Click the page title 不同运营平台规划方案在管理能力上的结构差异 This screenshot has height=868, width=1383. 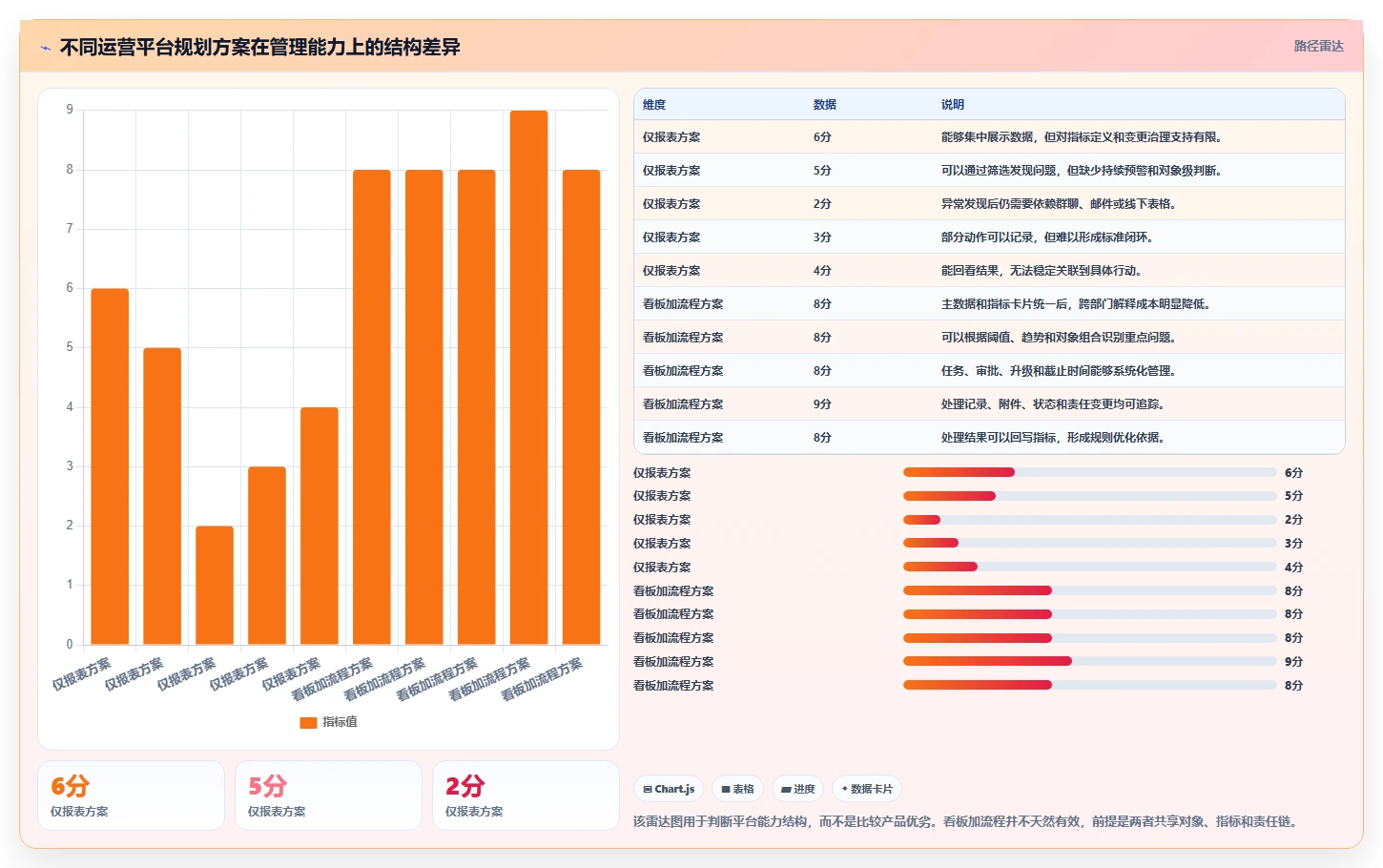tap(260, 48)
